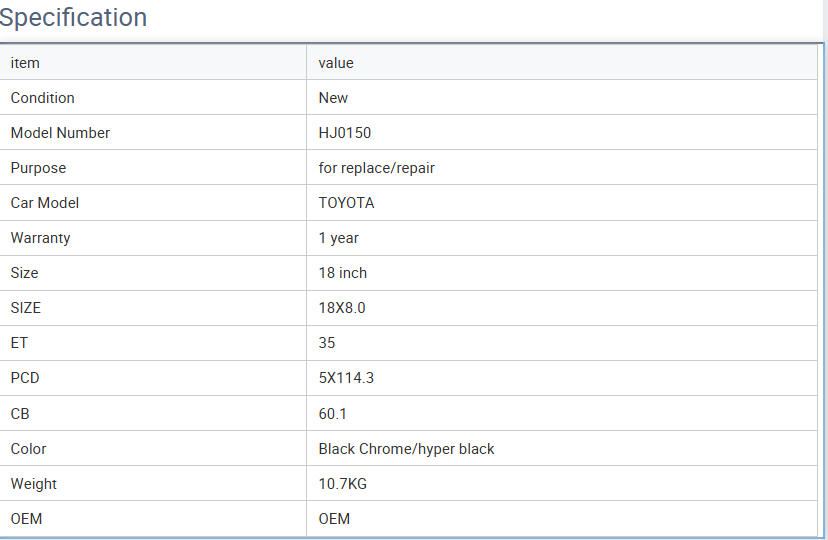828x540 pixels.
Task: Click the TOYOTA car model value
Action: pos(346,203)
